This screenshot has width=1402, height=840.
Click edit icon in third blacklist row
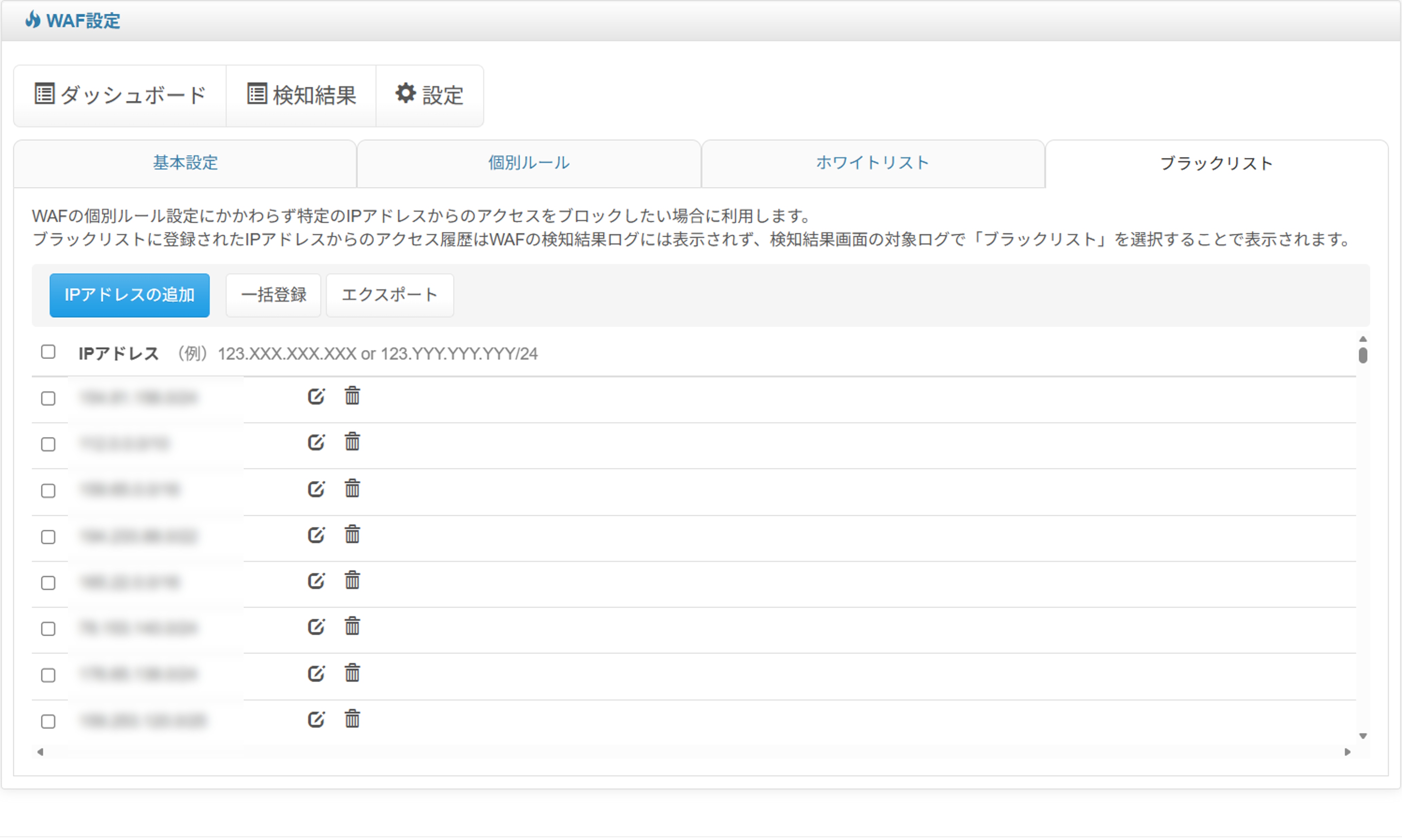pos(316,489)
